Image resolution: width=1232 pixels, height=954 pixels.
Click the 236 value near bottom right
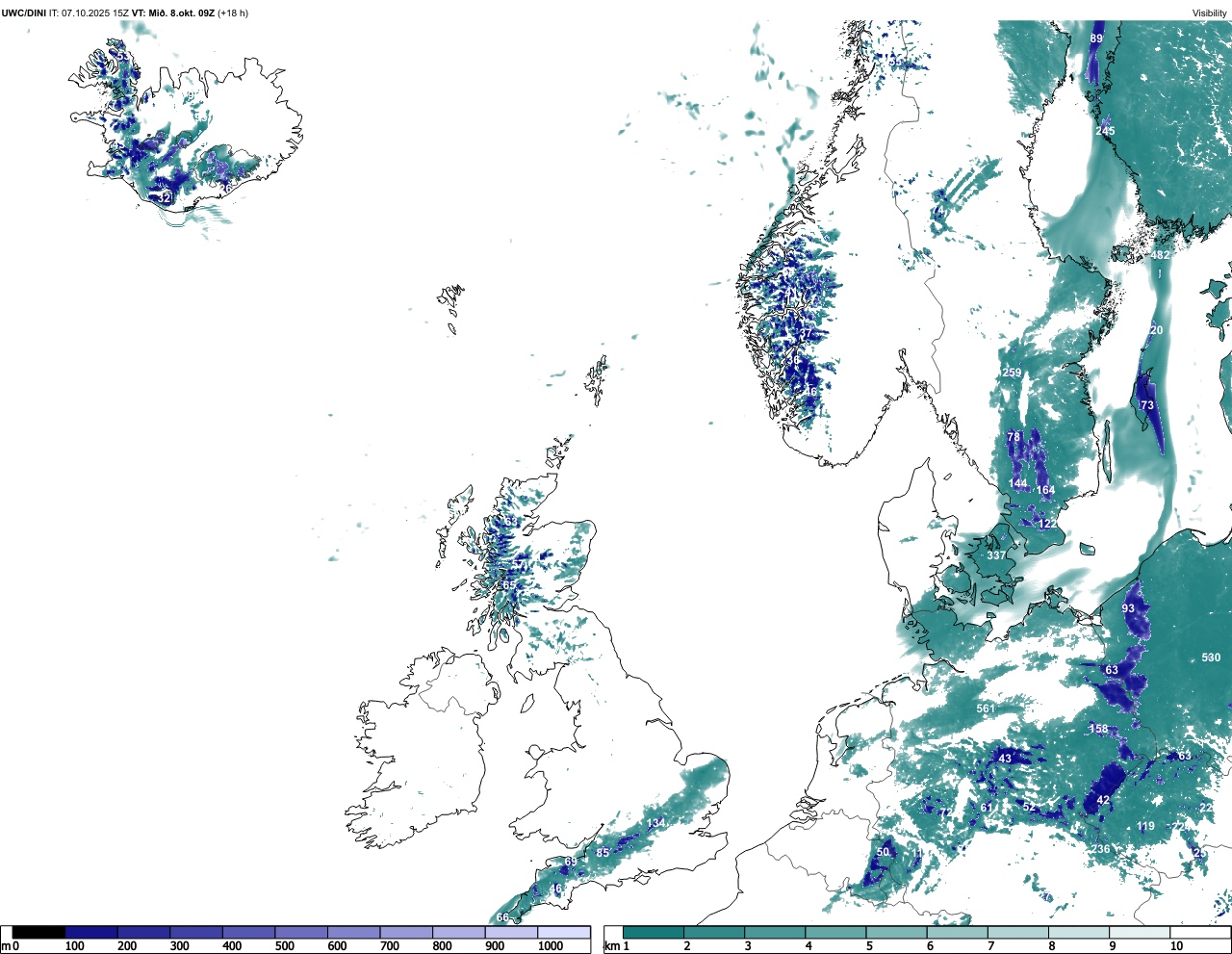click(x=1100, y=849)
